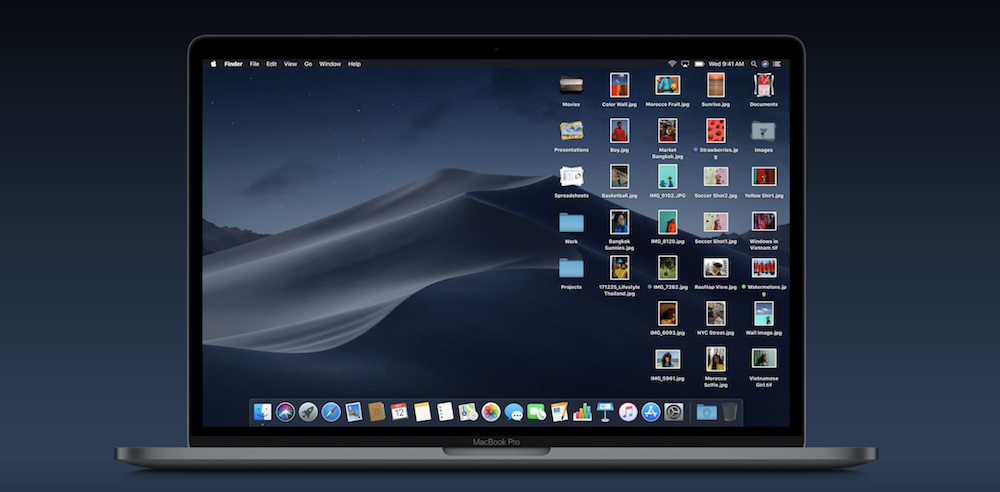Image resolution: width=1000 pixels, height=492 pixels.
Task: Open the Photos app in Dock
Action: coord(491,412)
